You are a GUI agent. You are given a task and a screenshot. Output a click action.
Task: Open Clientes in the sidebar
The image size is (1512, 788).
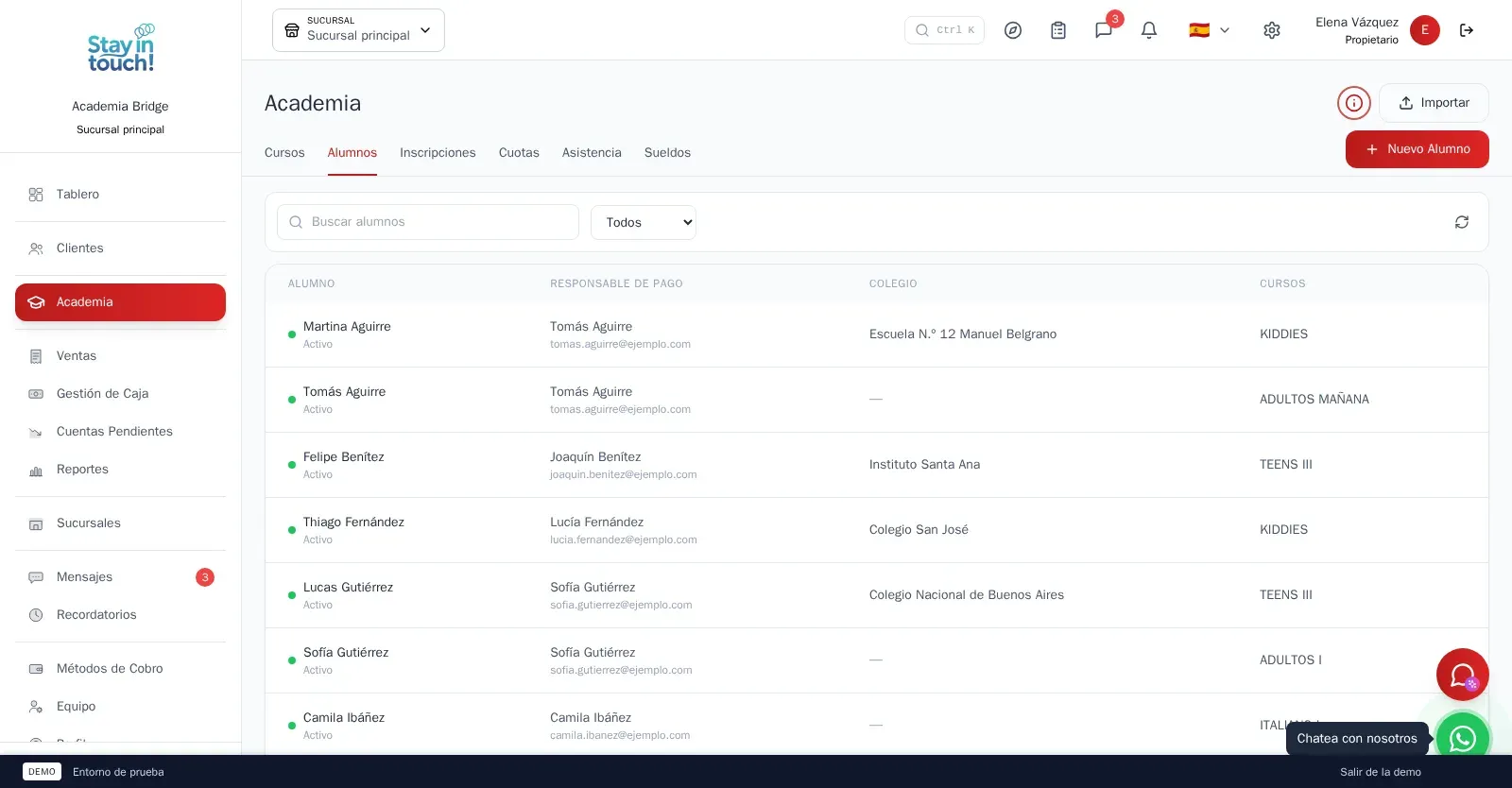click(x=121, y=248)
